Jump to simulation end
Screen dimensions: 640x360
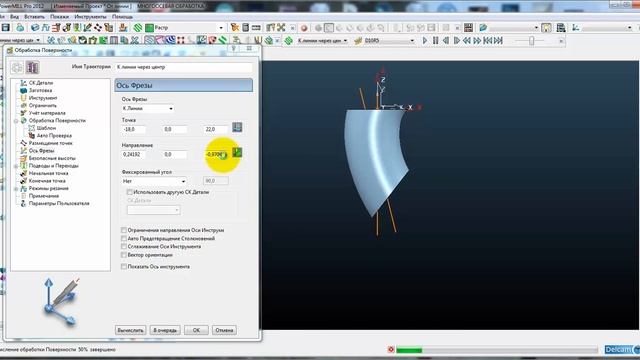tap(498, 40)
